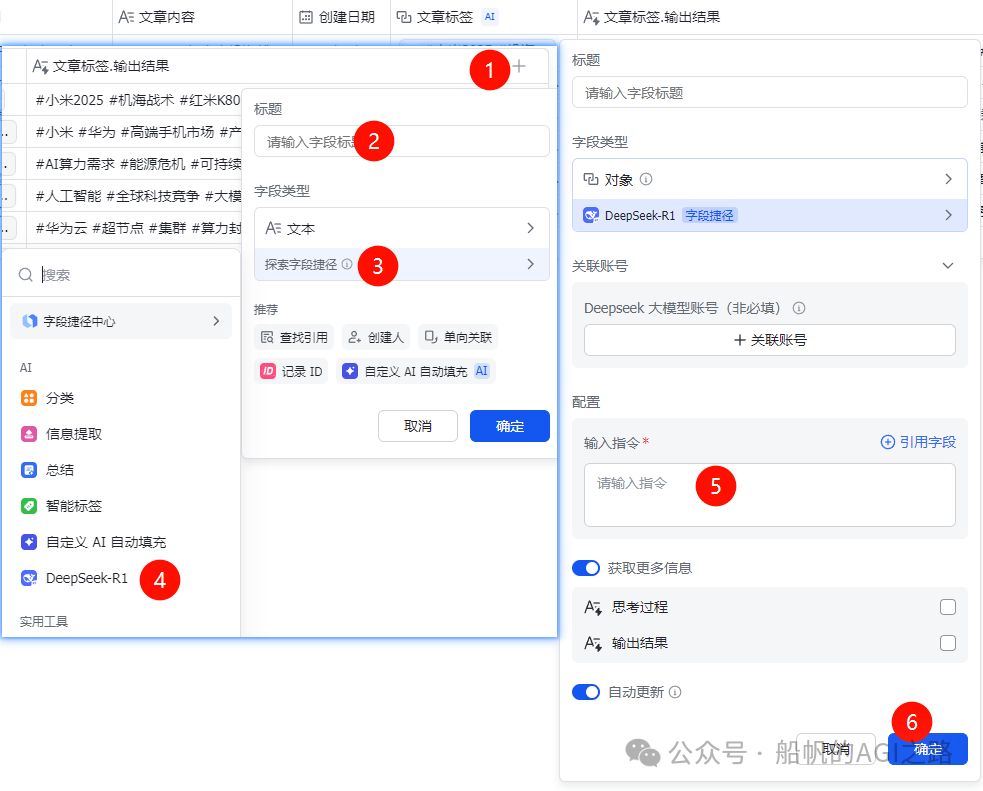Screen dimensions: 983x791
Task: Expand the 文本 field type row
Action: pyautogui.click(x=402, y=228)
